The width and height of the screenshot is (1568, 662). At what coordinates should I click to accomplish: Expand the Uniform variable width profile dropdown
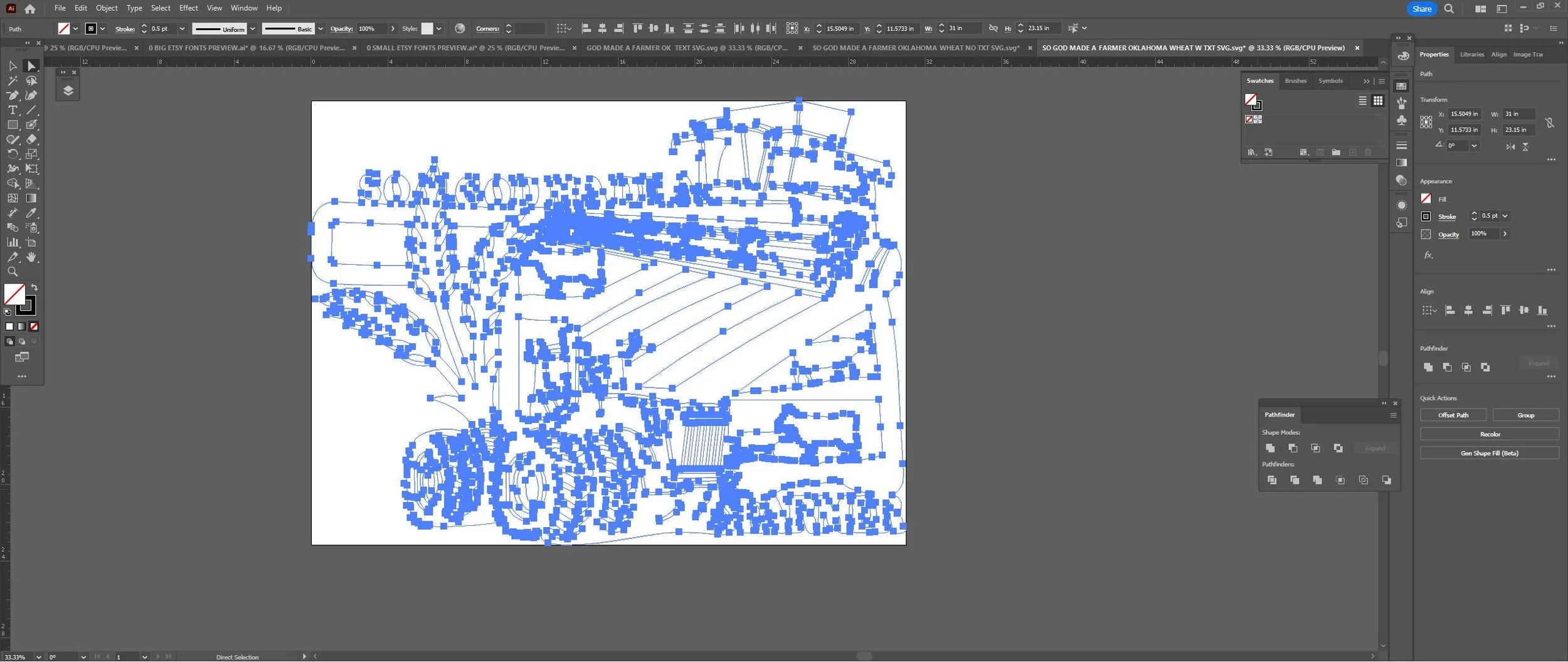252,29
